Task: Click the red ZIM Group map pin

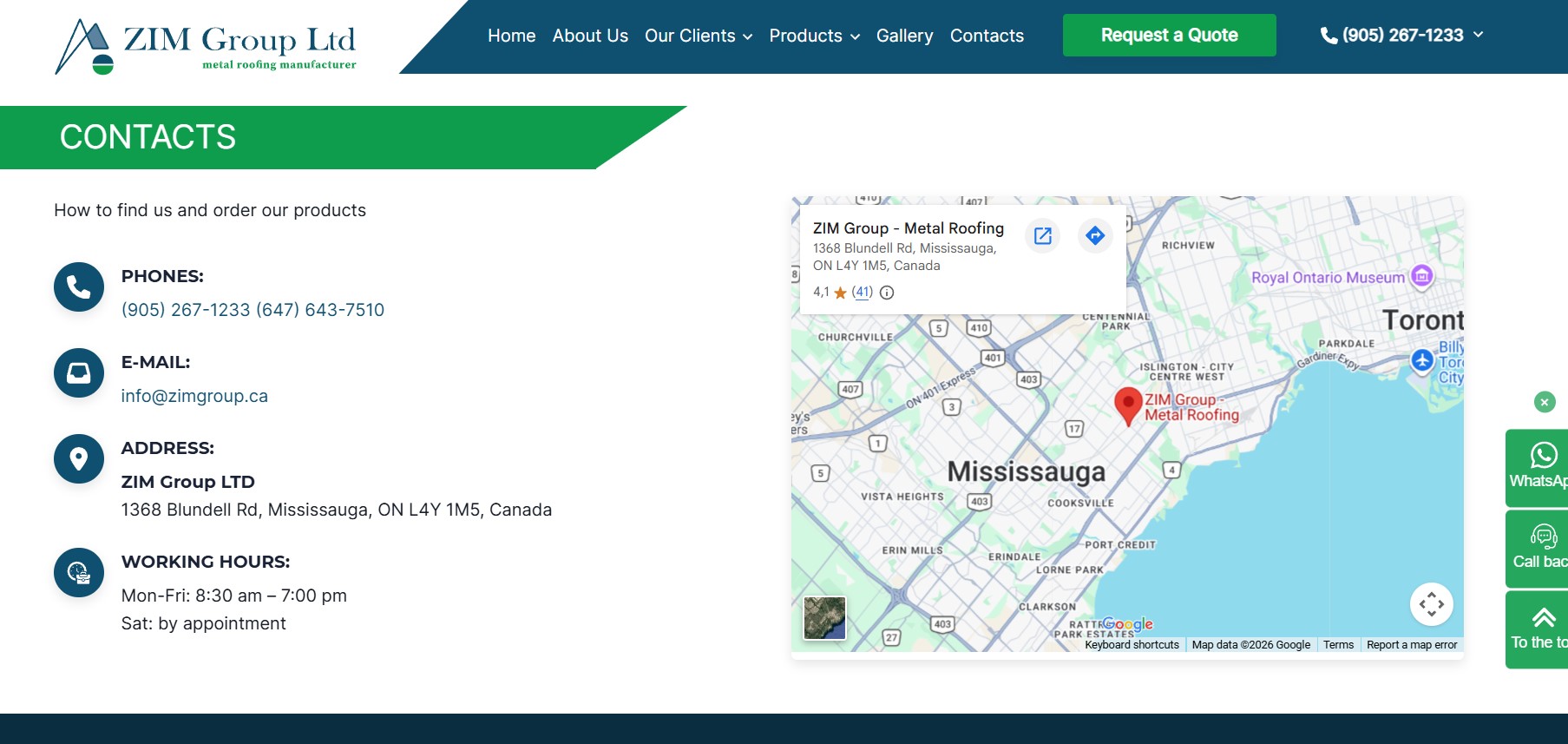Action: (x=1127, y=405)
